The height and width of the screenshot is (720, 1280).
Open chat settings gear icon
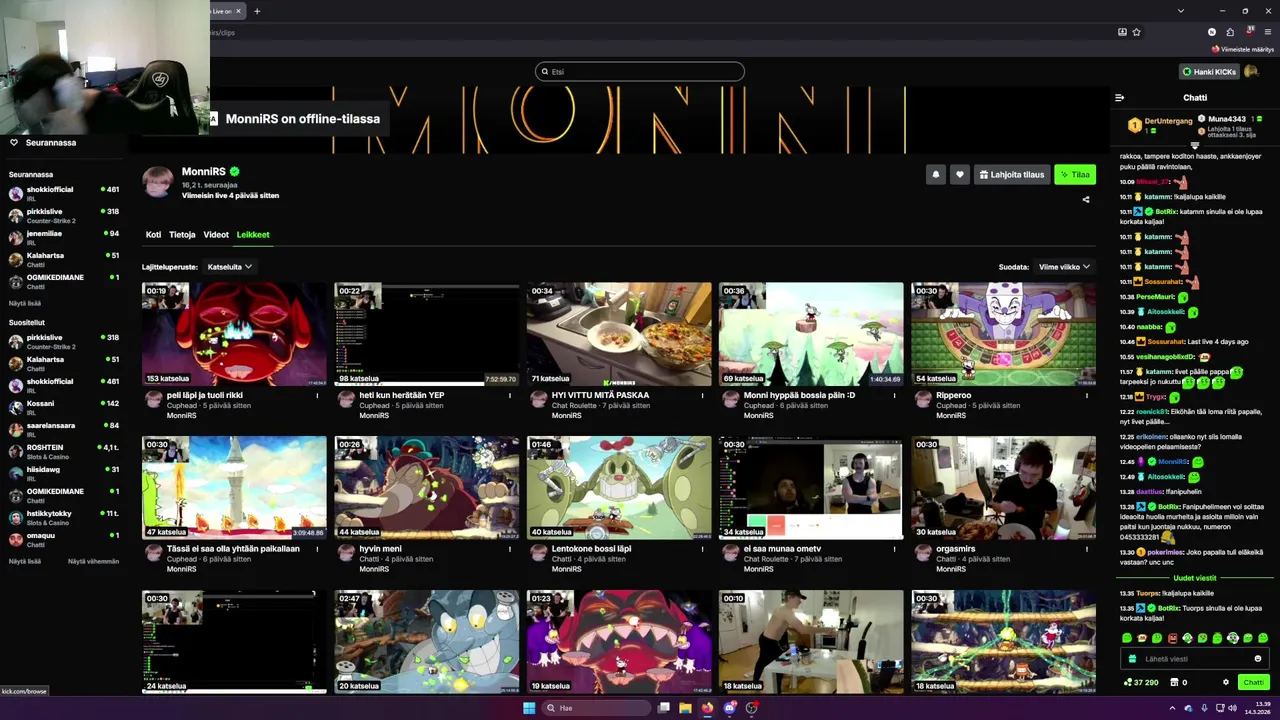(x=1226, y=682)
